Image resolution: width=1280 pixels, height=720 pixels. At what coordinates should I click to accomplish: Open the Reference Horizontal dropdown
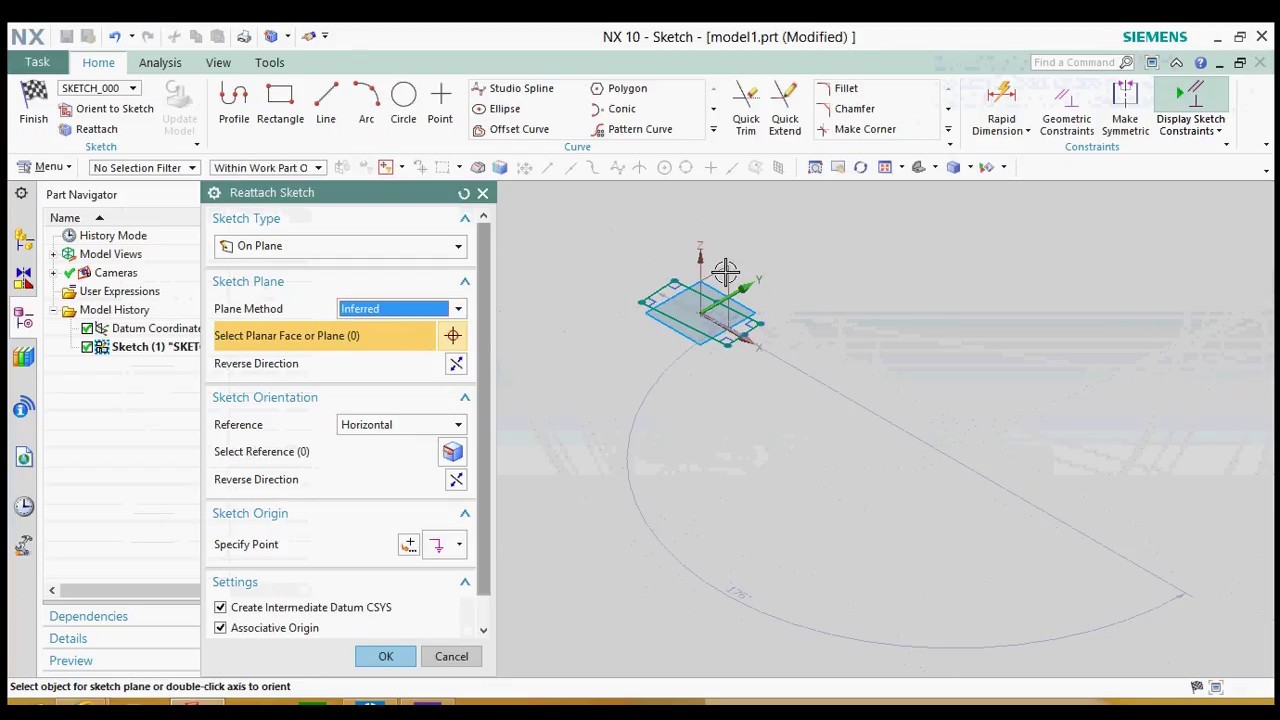402,425
